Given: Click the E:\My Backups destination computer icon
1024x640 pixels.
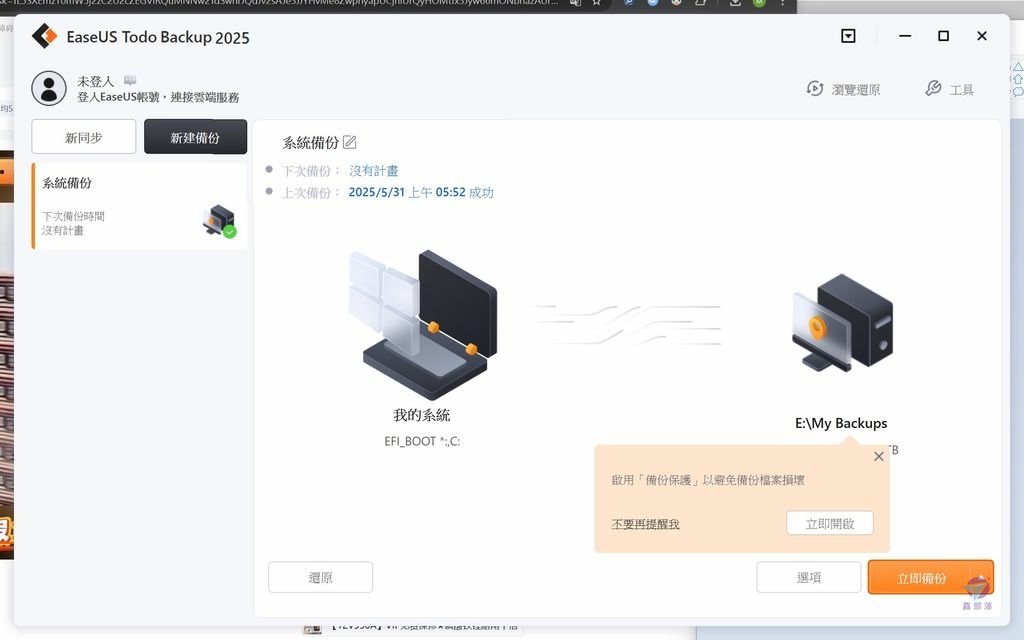Looking at the screenshot, I should 841,325.
